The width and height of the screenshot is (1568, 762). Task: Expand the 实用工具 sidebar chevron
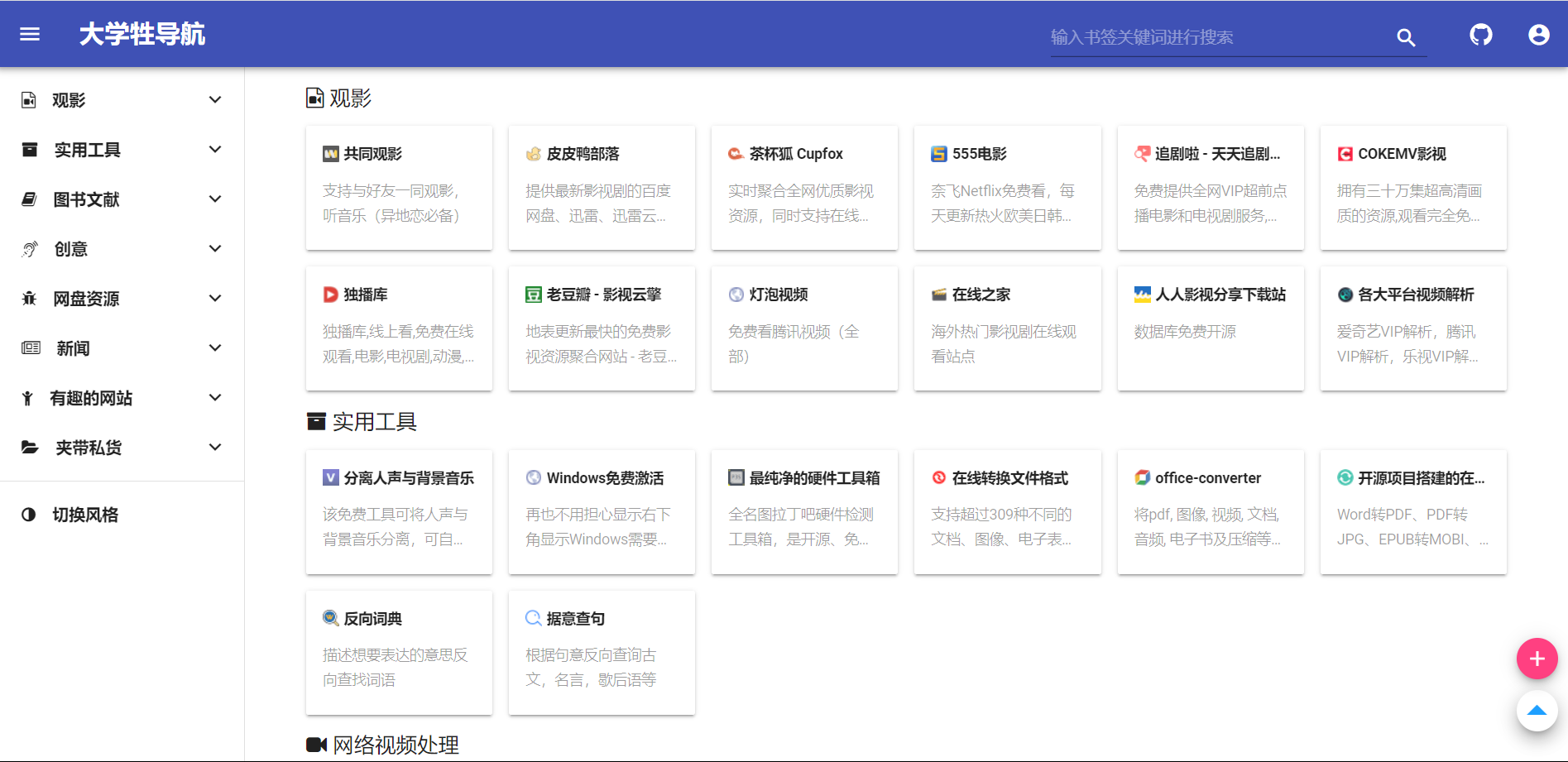215,150
